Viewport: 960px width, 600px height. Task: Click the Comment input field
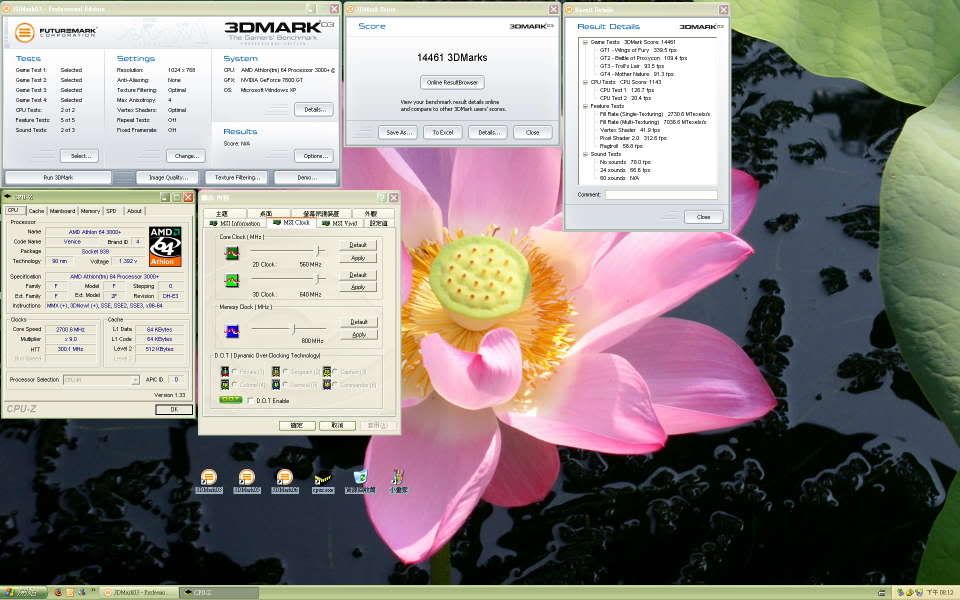pos(661,195)
